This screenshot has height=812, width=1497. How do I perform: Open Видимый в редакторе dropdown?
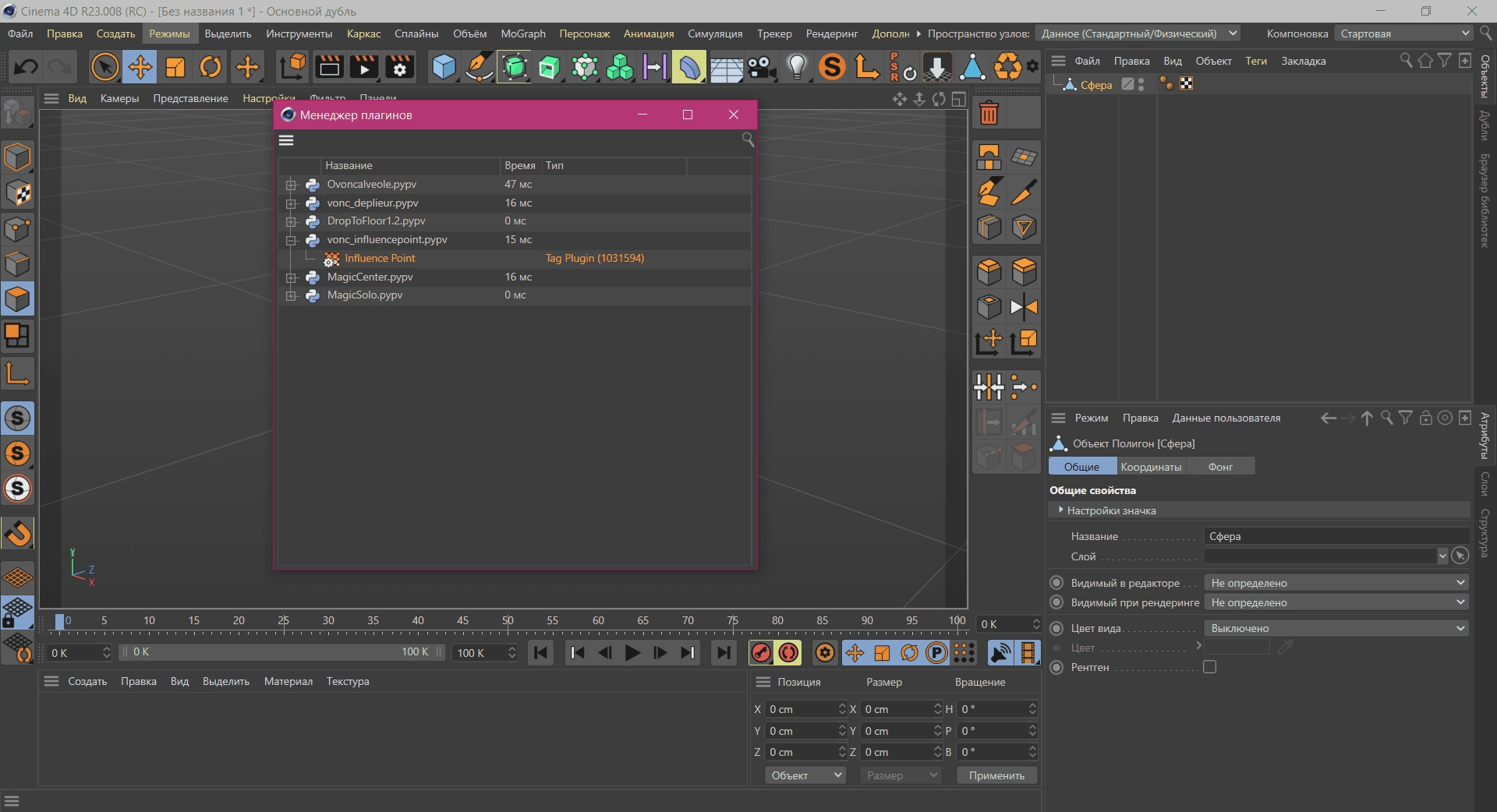1336,583
